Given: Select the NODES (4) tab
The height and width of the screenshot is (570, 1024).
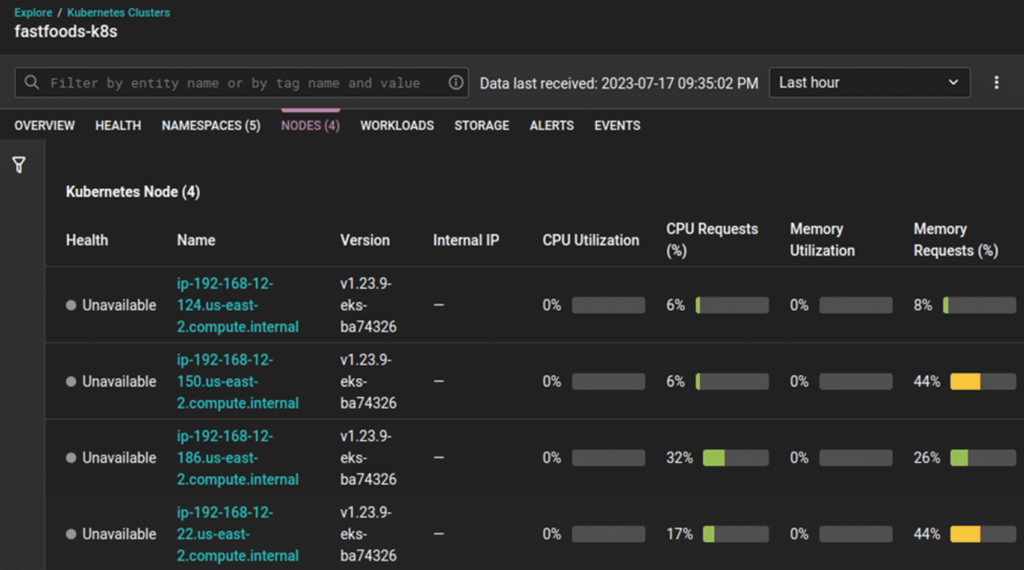Looking at the screenshot, I should click(310, 125).
